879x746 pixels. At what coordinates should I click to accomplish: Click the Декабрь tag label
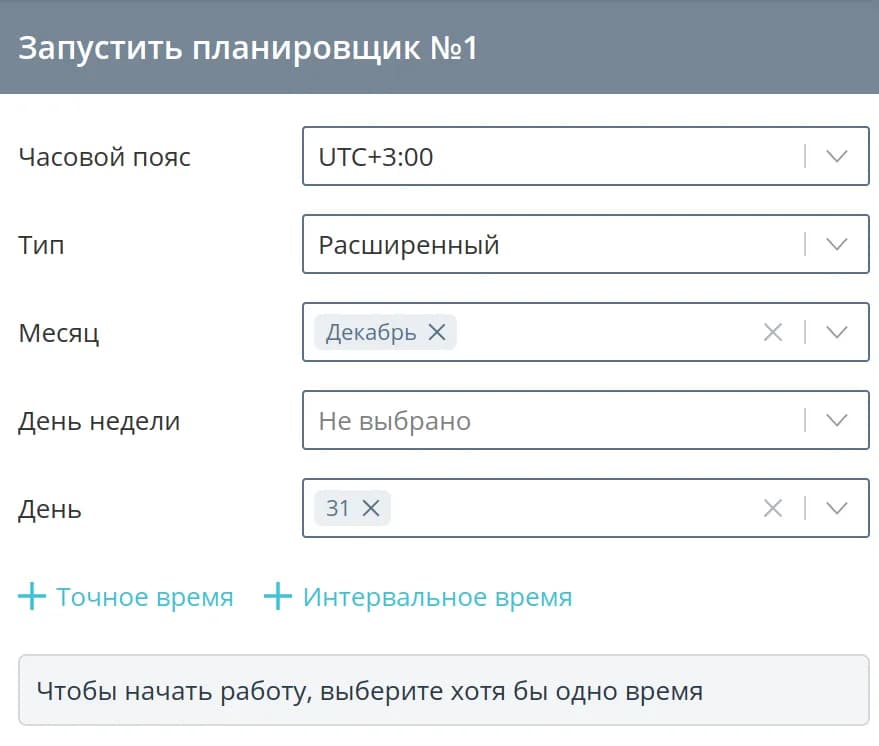(371, 333)
